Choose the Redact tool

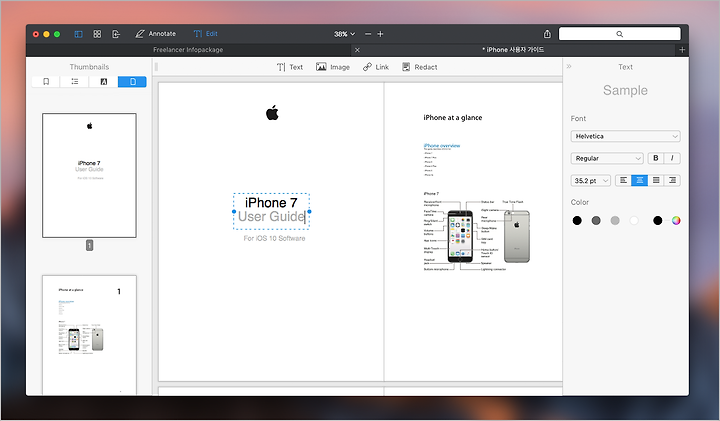[420, 67]
